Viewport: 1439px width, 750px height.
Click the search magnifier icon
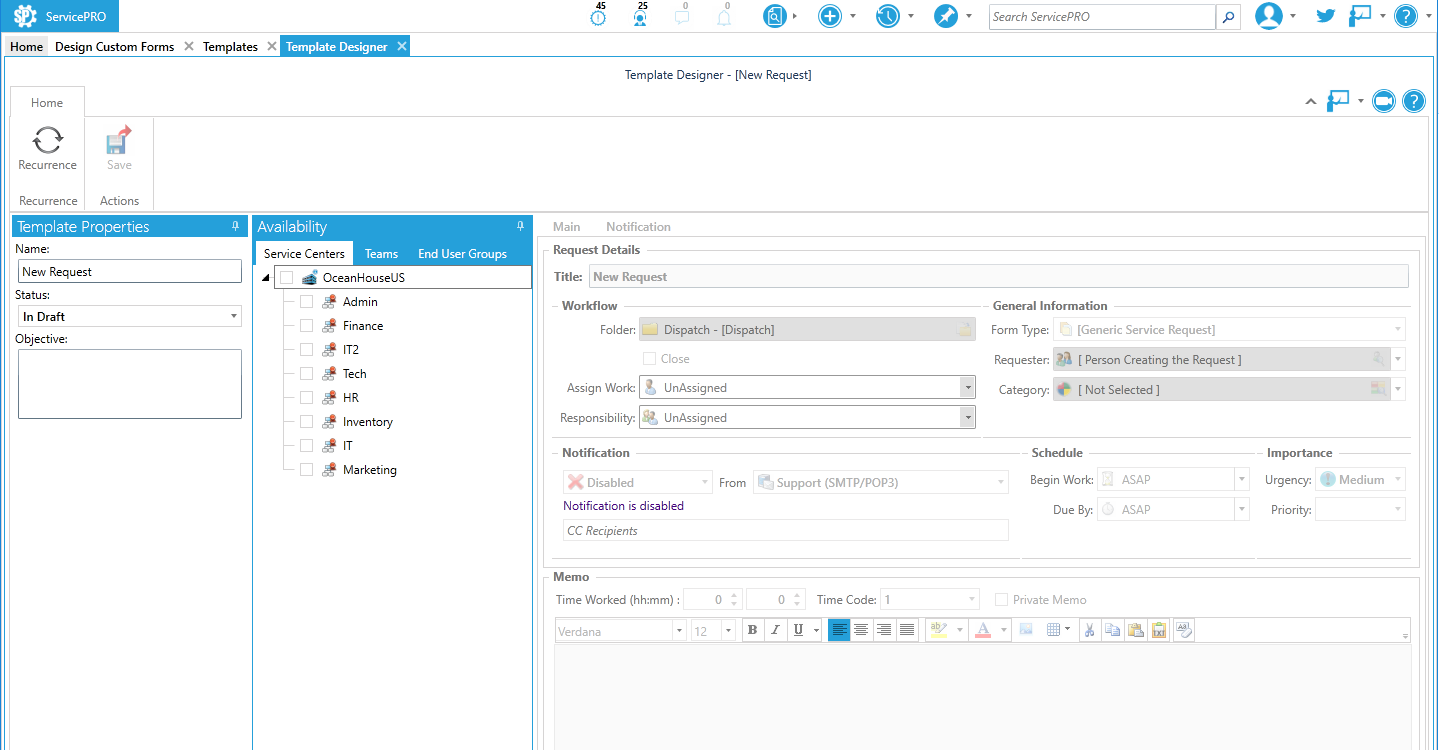click(1228, 17)
